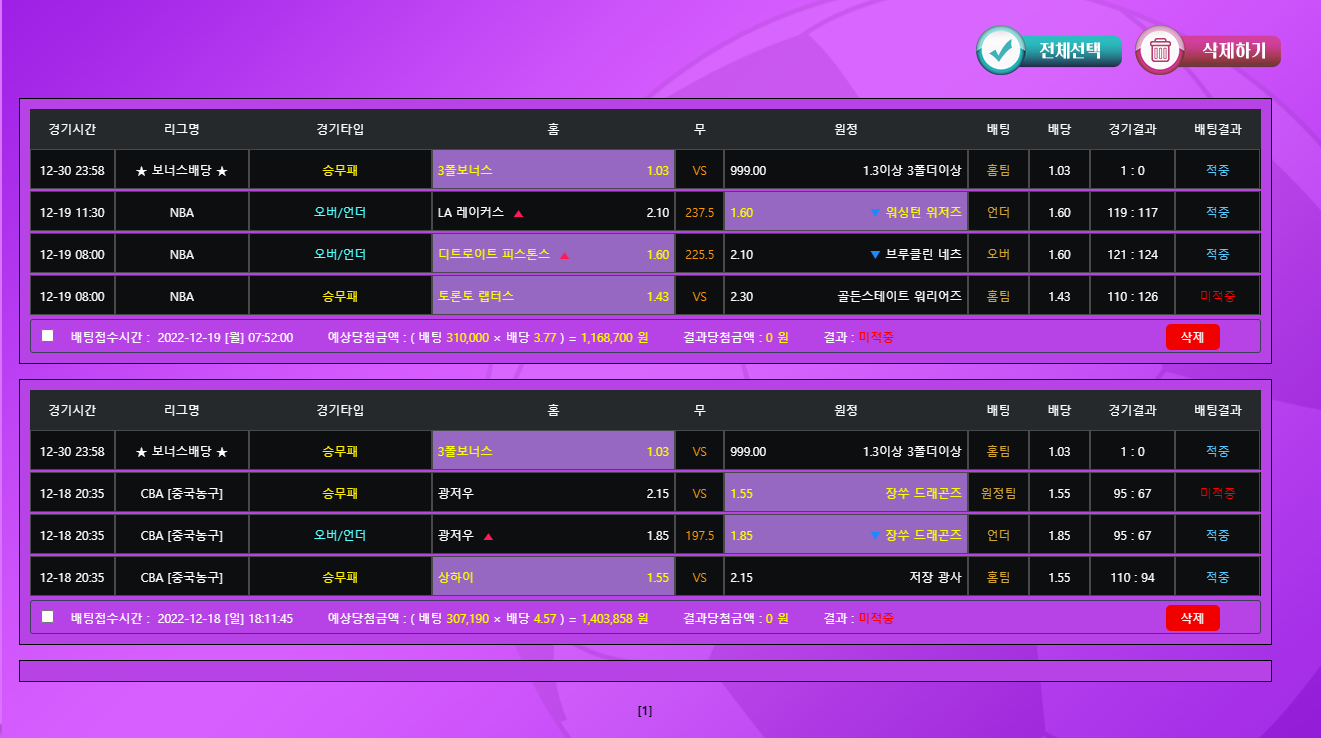Check the box for 2022-12-18 18:11:45 bet

(x=48, y=617)
